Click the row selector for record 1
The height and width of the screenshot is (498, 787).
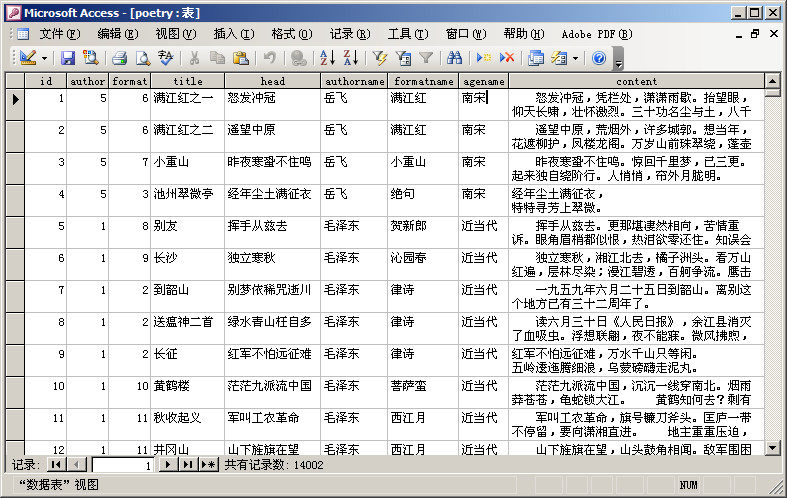coord(15,104)
